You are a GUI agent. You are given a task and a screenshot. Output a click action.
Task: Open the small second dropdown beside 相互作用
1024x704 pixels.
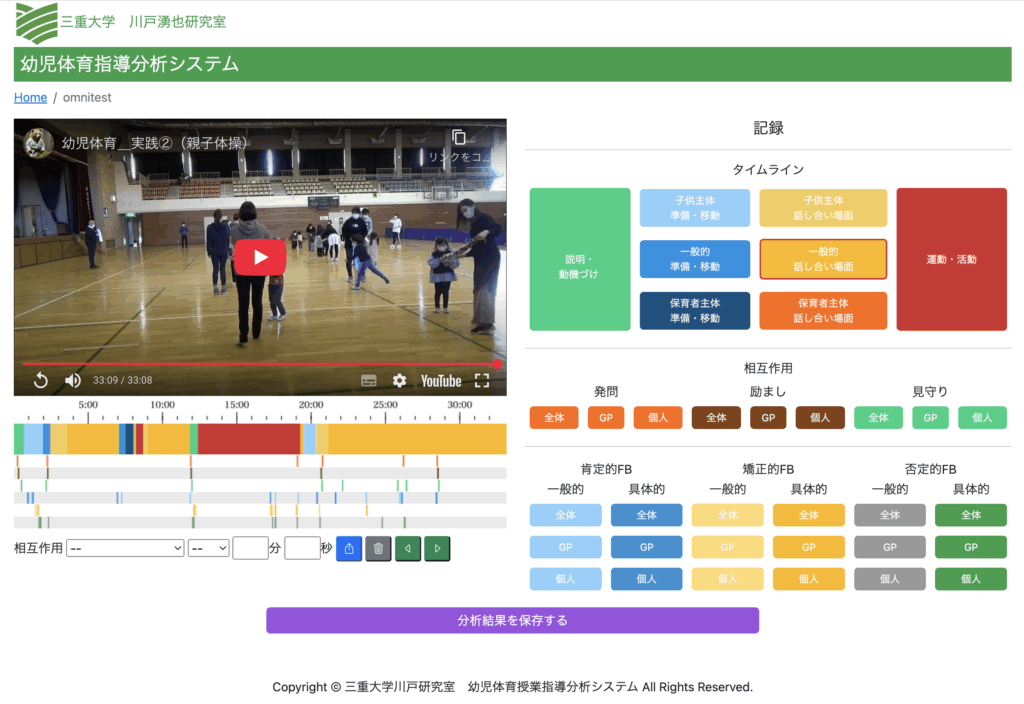point(209,548)
